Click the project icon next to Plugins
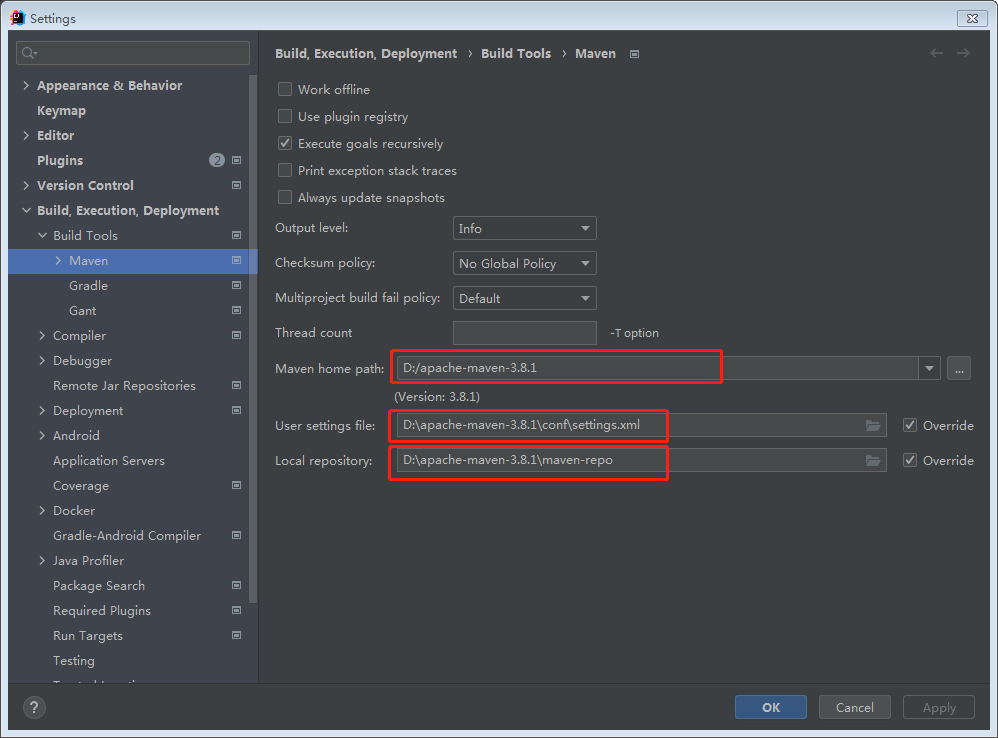The height and width of the screenshot is (738, 998). [x=237, y=160]
